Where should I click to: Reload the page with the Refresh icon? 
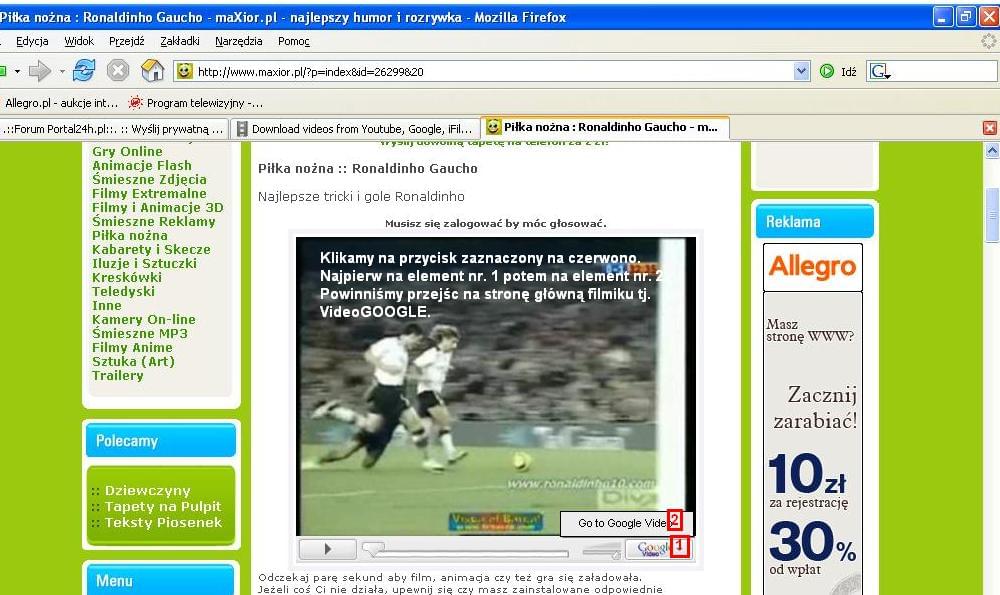[x=84, y=71]
